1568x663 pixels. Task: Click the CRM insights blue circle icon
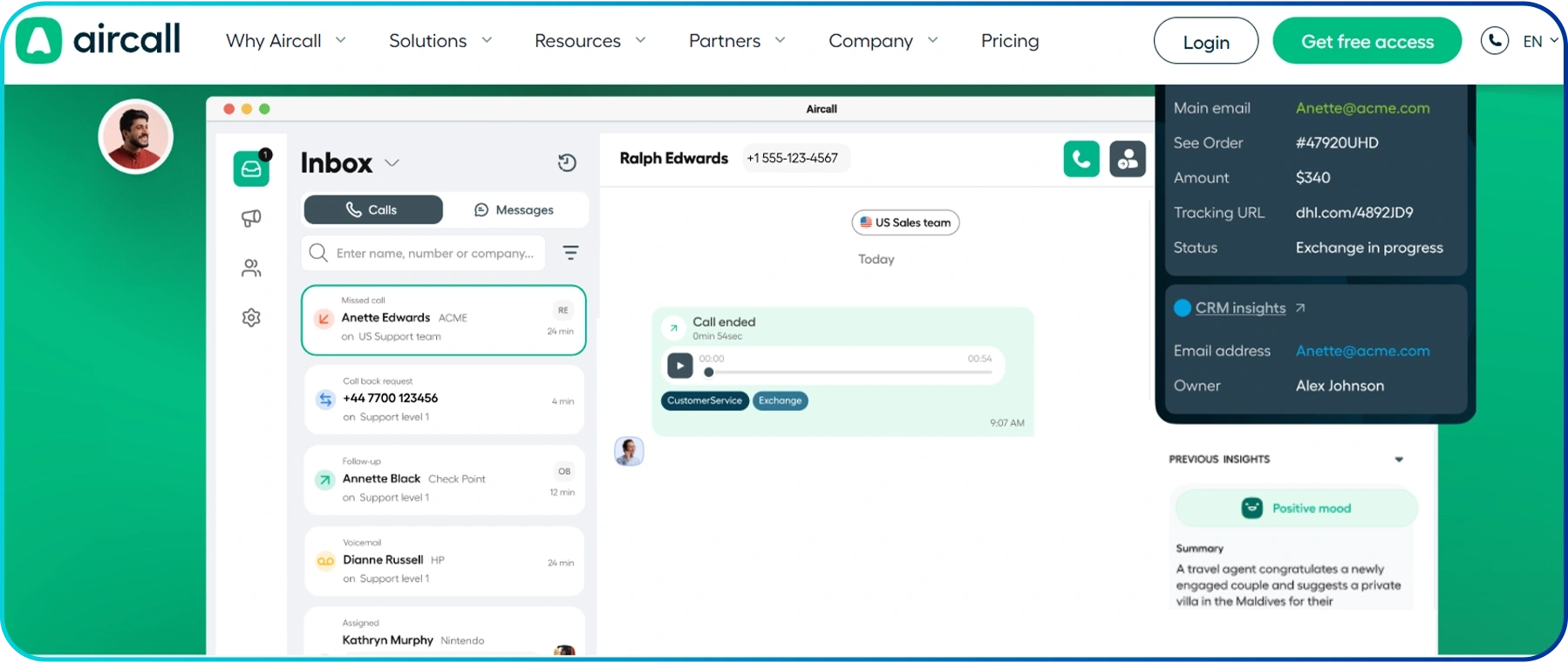click(1183, 308)
